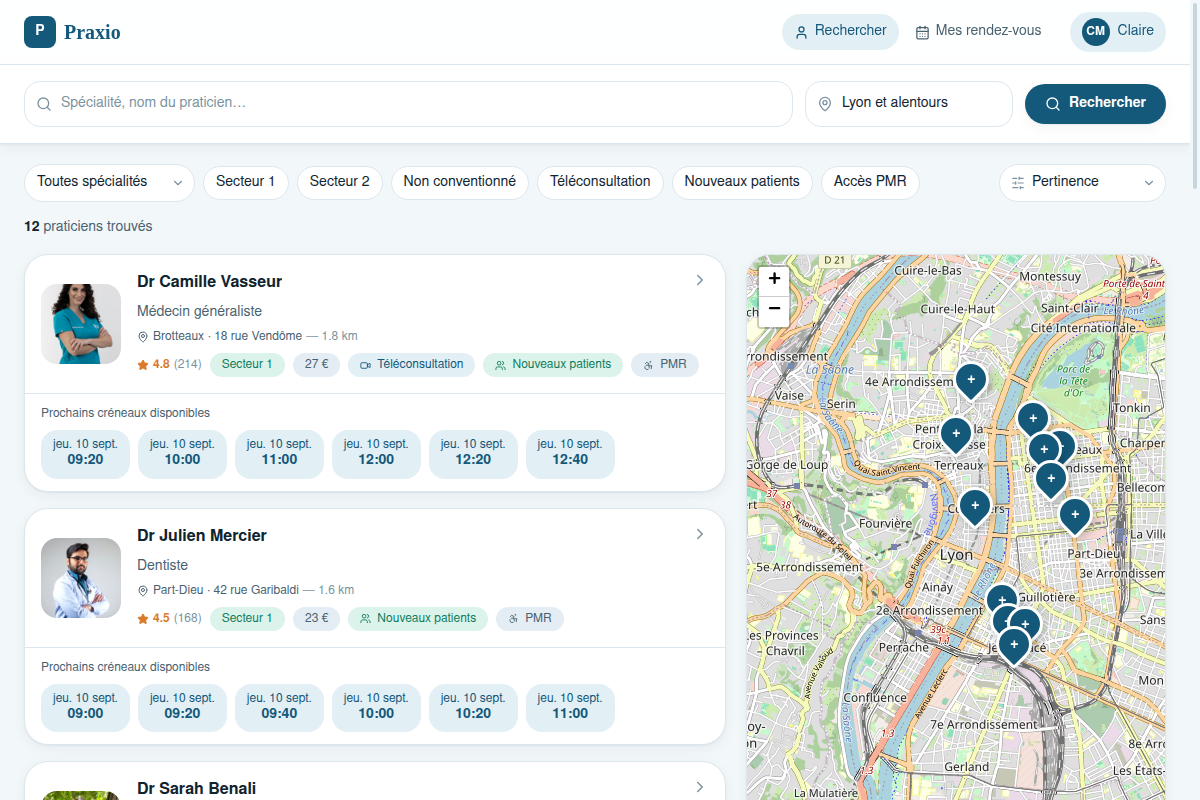Zoom in on the map
This screenshot has height=800, width=1200.
[774, 279]
